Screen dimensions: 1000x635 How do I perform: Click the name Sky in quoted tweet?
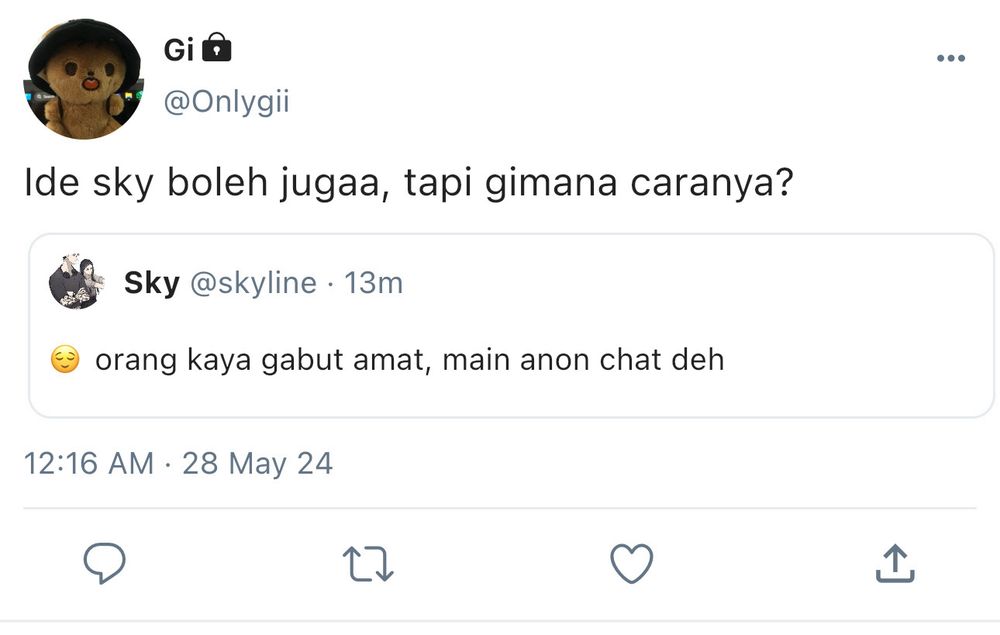point(151,284)
